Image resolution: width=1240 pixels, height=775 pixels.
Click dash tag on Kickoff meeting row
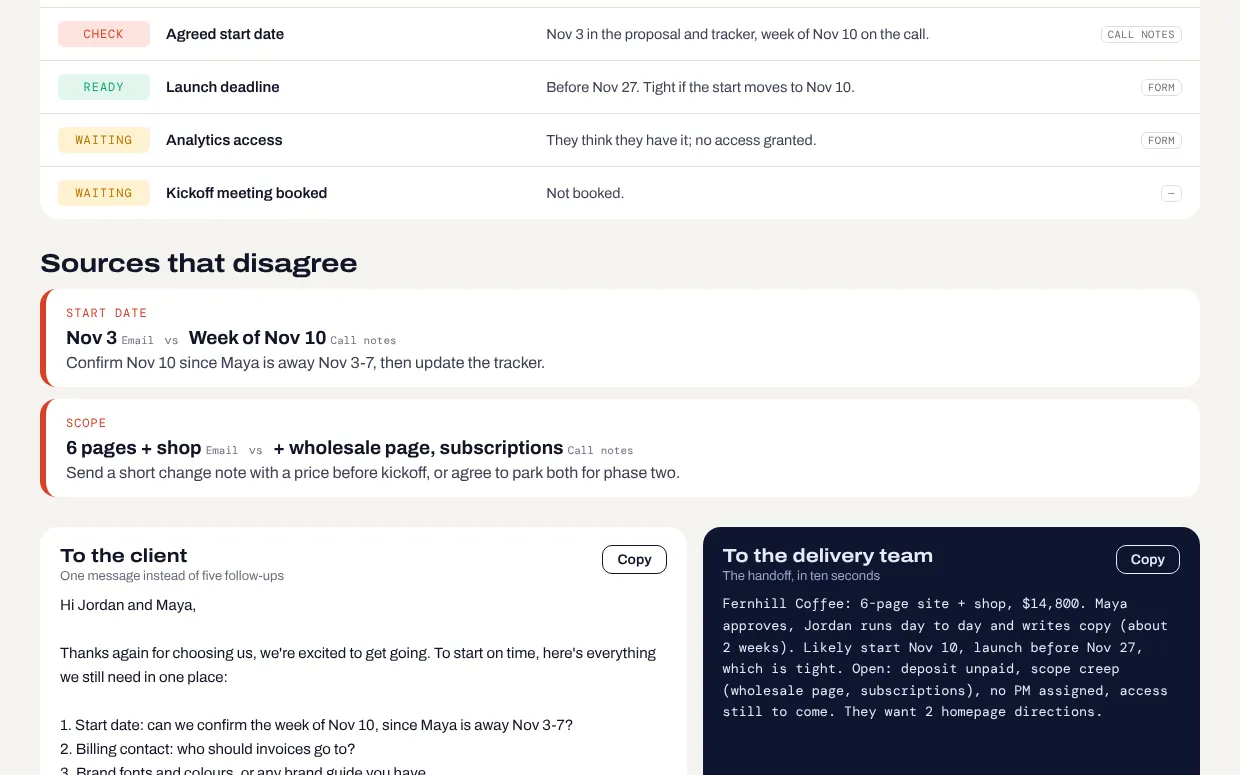[x=1171, y=193]
